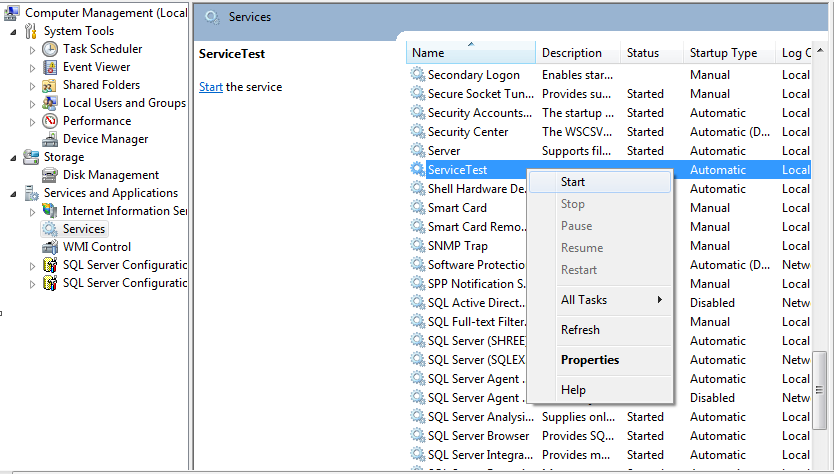Click the services list scrollbar thumb
Viewport: 834px width, 474px height.
coord(819,390)
